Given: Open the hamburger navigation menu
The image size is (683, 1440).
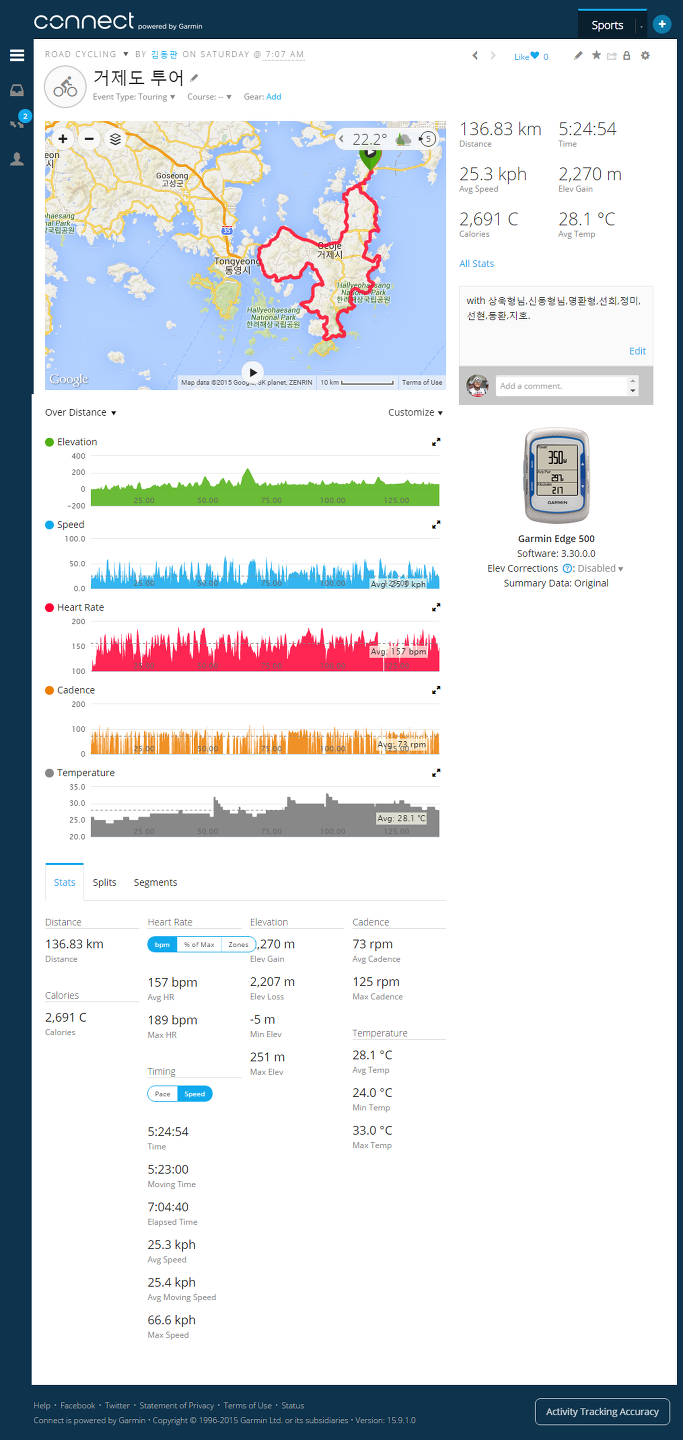Looking at the screenshot, I should [17, 55].
